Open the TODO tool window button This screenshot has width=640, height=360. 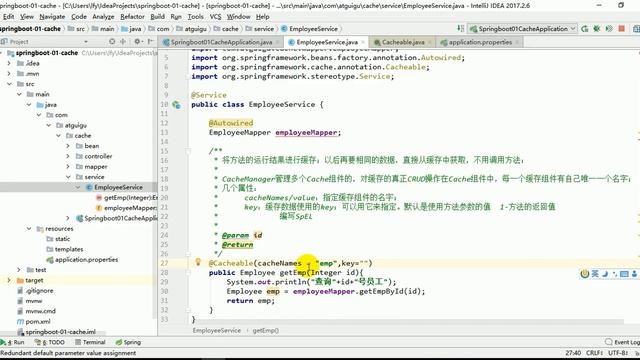(50, 342)
